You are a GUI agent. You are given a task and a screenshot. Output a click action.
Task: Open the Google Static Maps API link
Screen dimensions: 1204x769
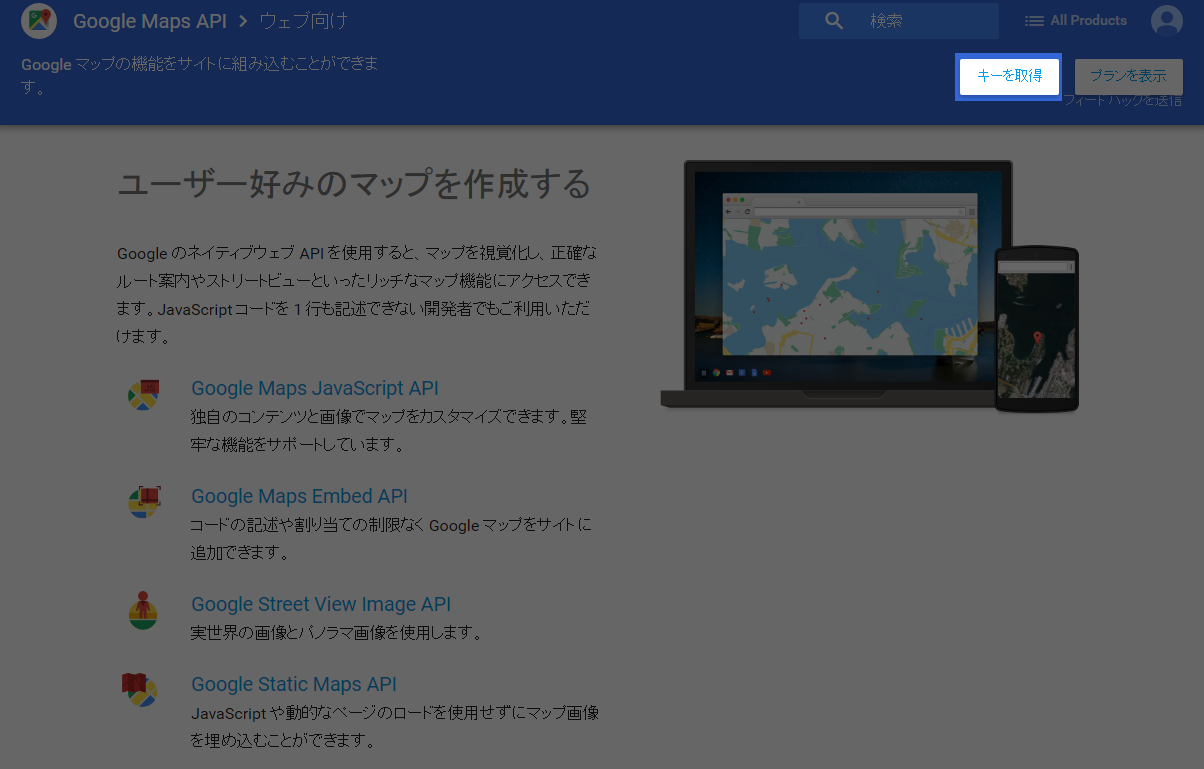293,684
